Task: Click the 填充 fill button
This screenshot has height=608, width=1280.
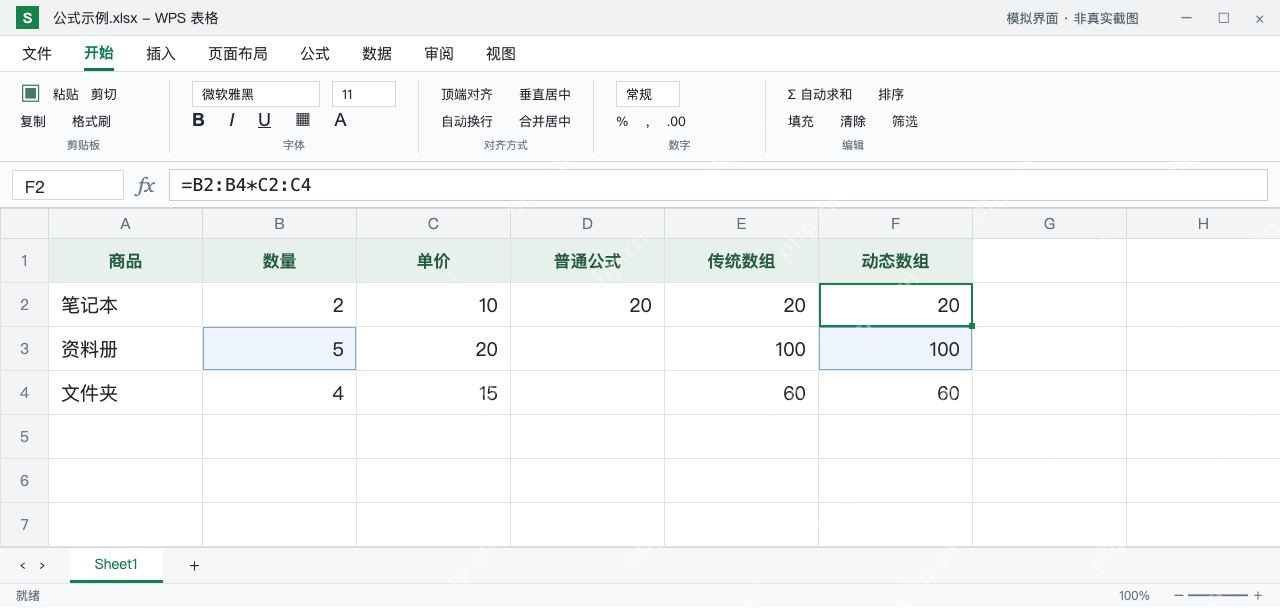Action: pos(801,121)
